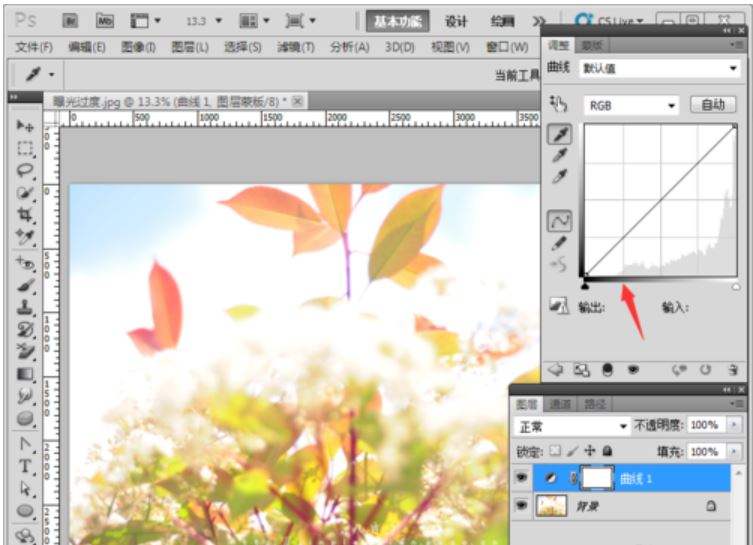This screenshot has width=753, height=545.
Task: Click the 自动 button in Curves
Action: [x=713, y=105]
